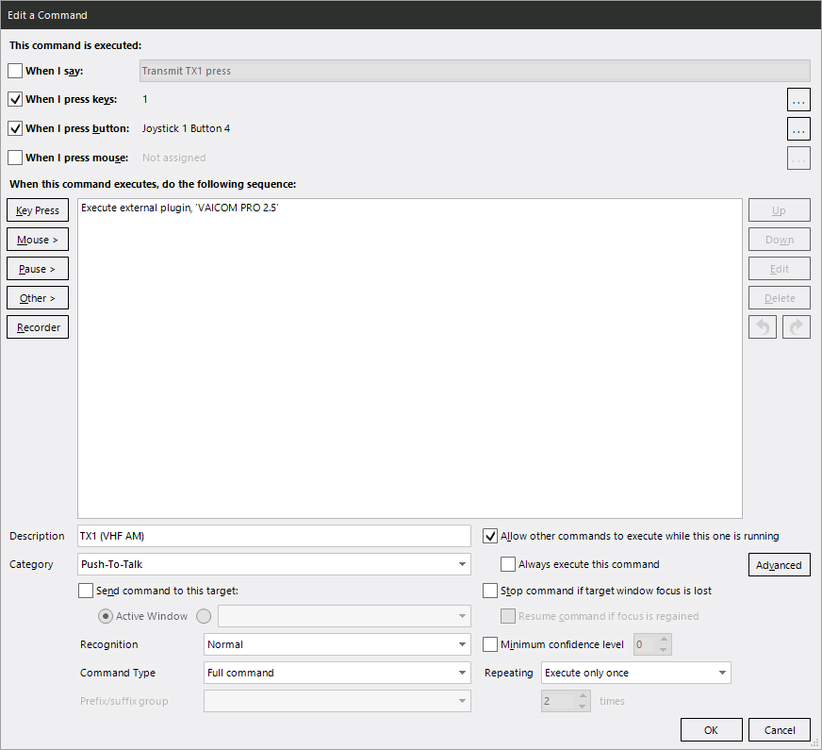Open the Pause > actions menu
This screenshot has width=822, height=750.
coord(38,269)
